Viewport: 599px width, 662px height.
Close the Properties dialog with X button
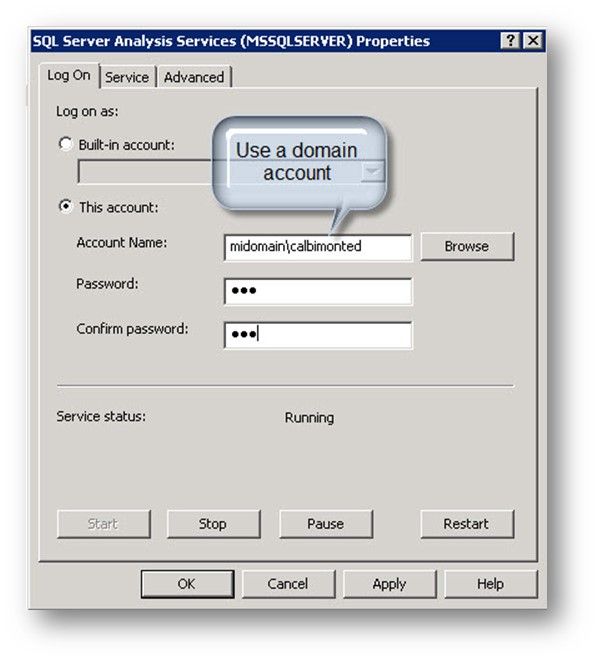coord(533,41)
